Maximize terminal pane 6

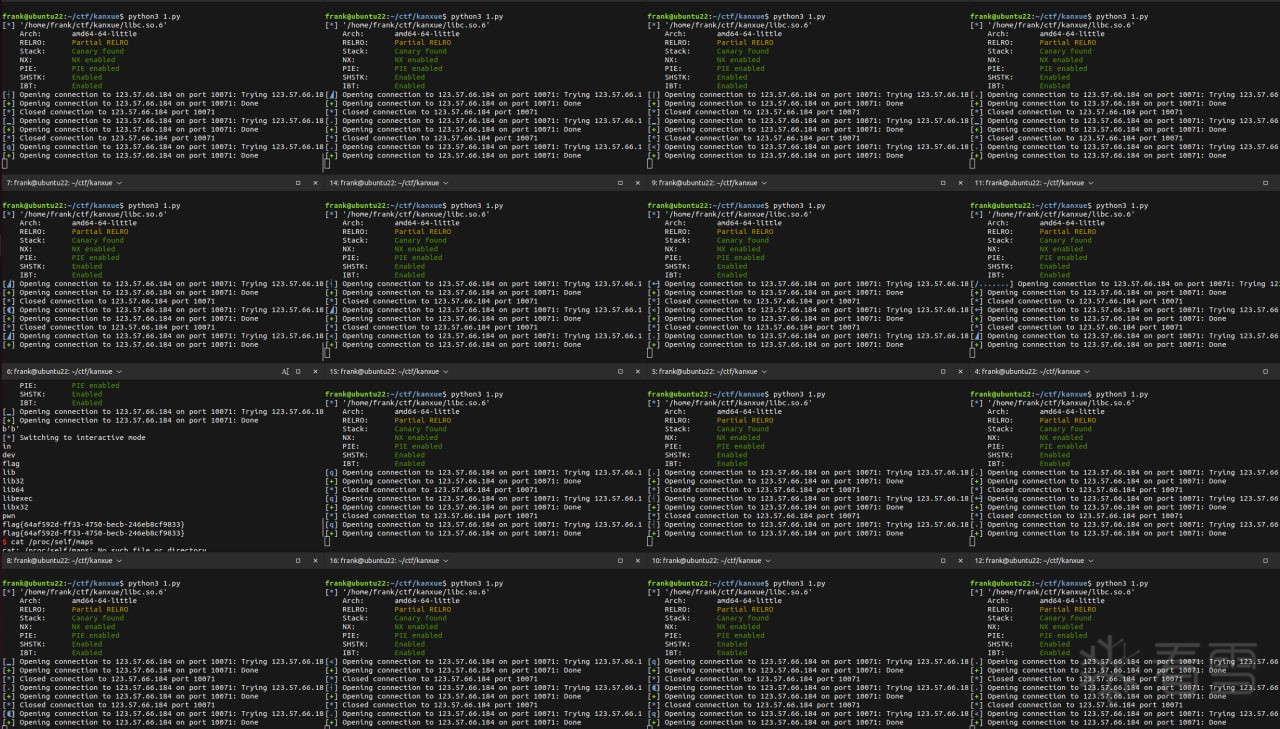[x=298, y=371]
